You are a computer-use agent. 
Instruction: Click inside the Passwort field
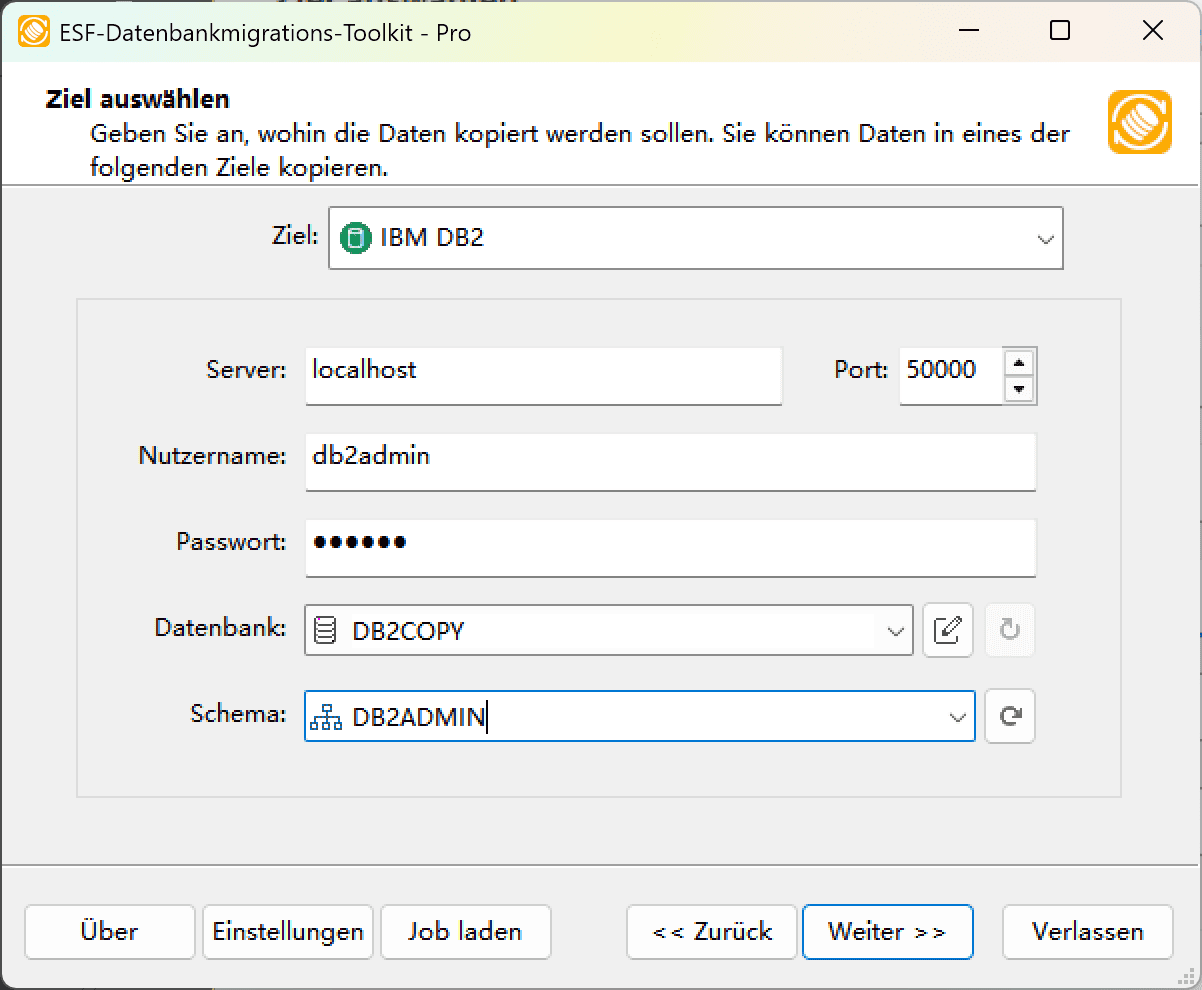click(670, 548)
